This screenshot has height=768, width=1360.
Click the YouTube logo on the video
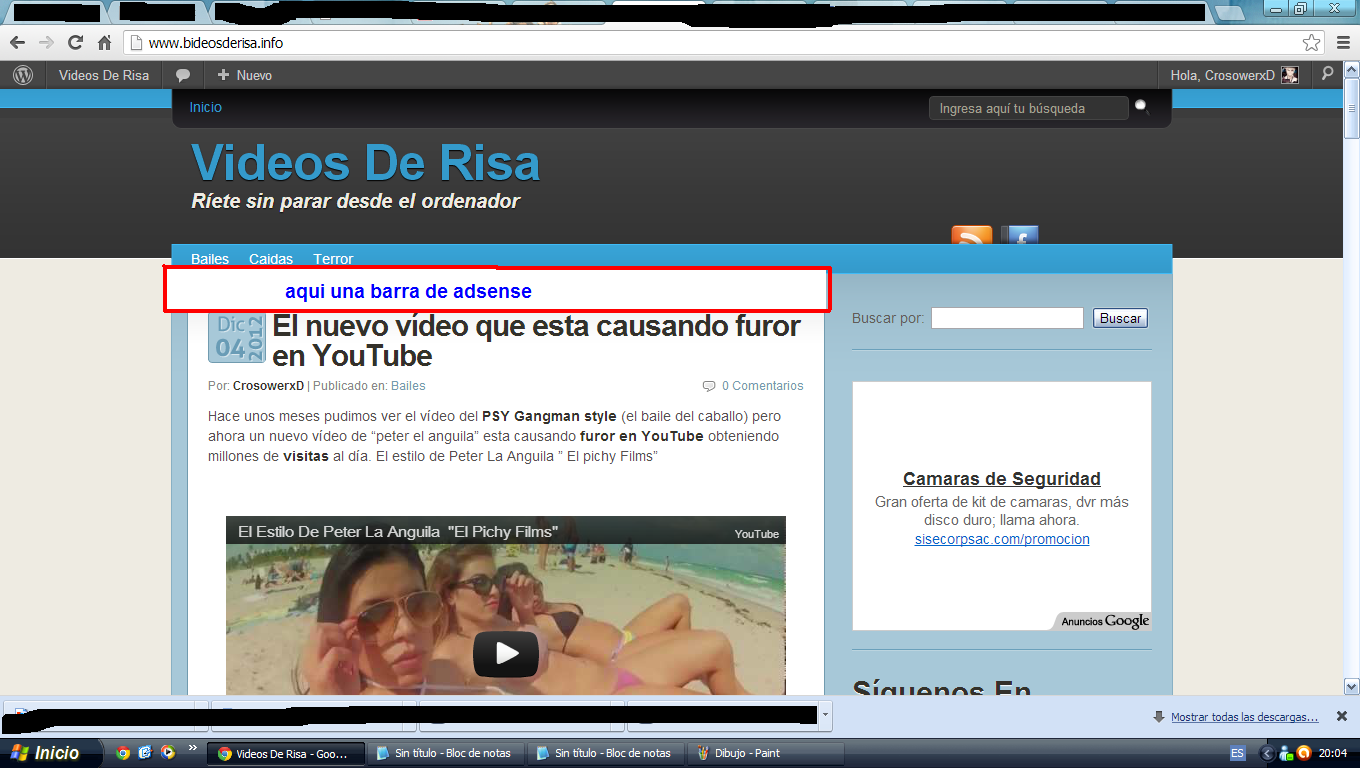(756, 533)
